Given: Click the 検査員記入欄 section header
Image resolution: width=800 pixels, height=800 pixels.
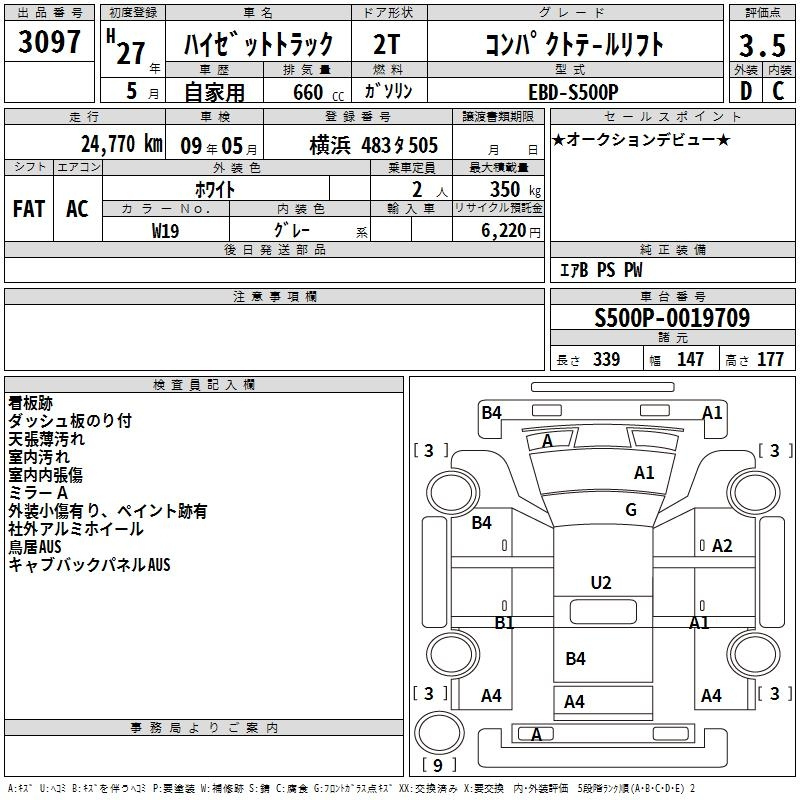Looking at the screenshot, I should [x=204, y=385].
